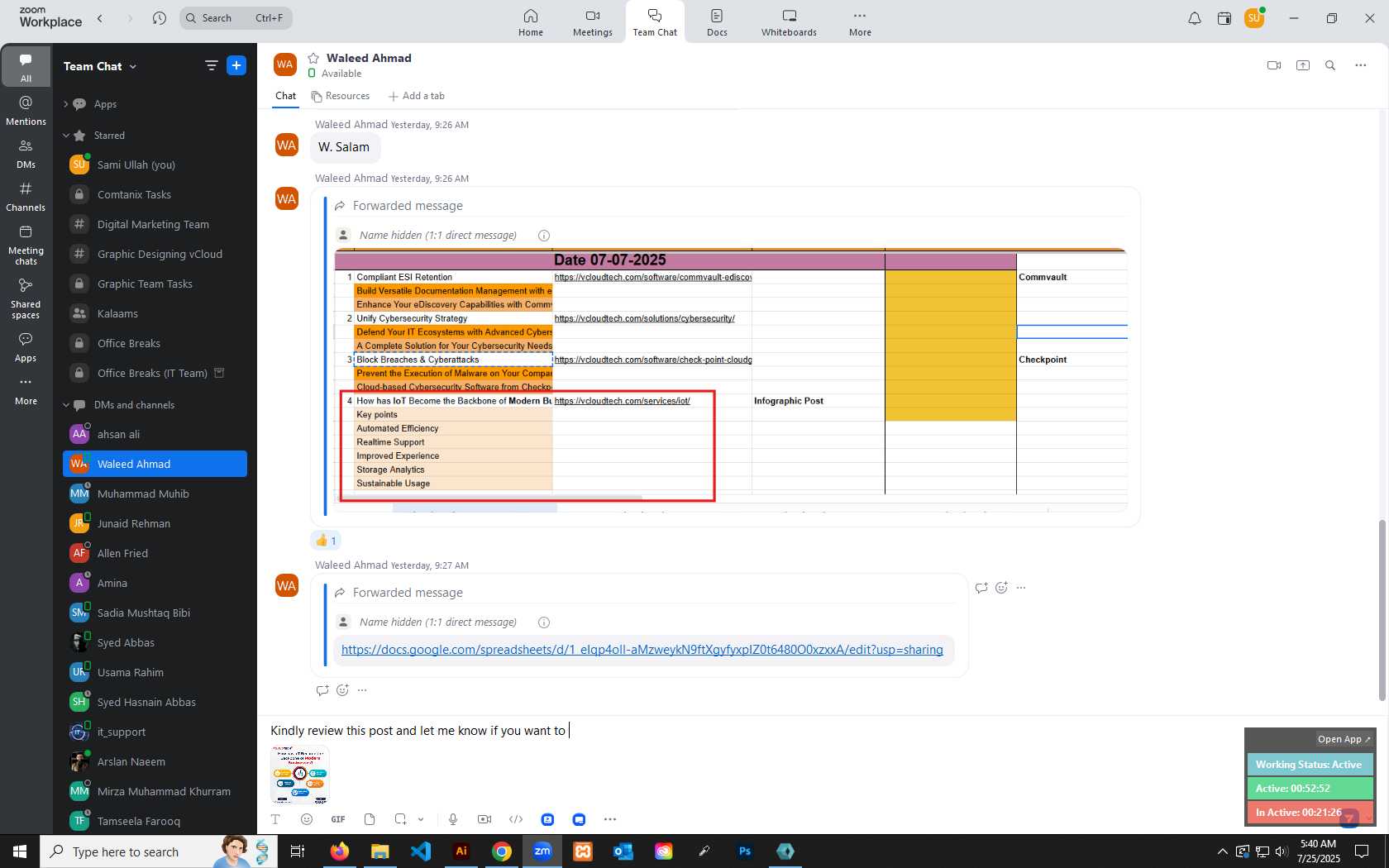Open More in the left rail
This screenshot has width=1389, height=868.
26,391
